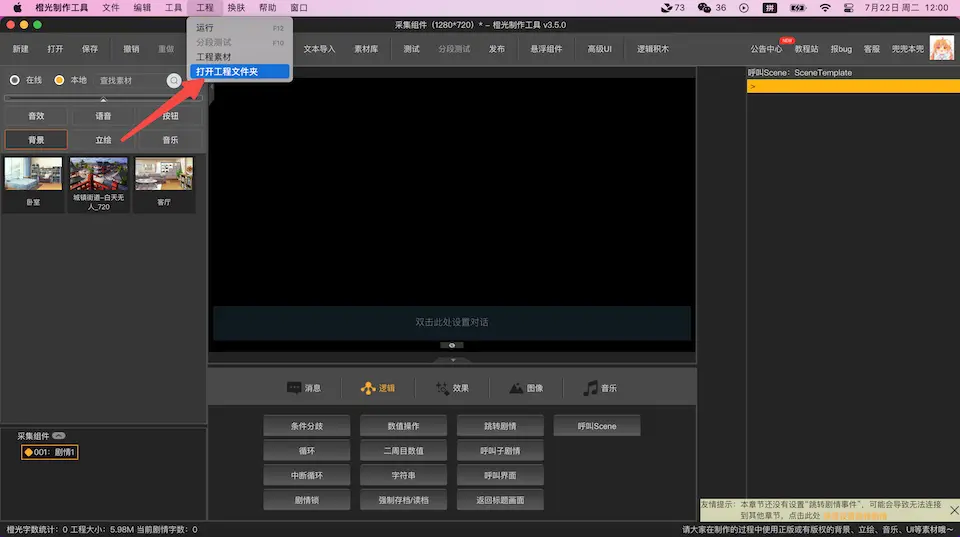Select the 卧室 background thumbnail
Screen dimensions: 960x537
(33, 184)
